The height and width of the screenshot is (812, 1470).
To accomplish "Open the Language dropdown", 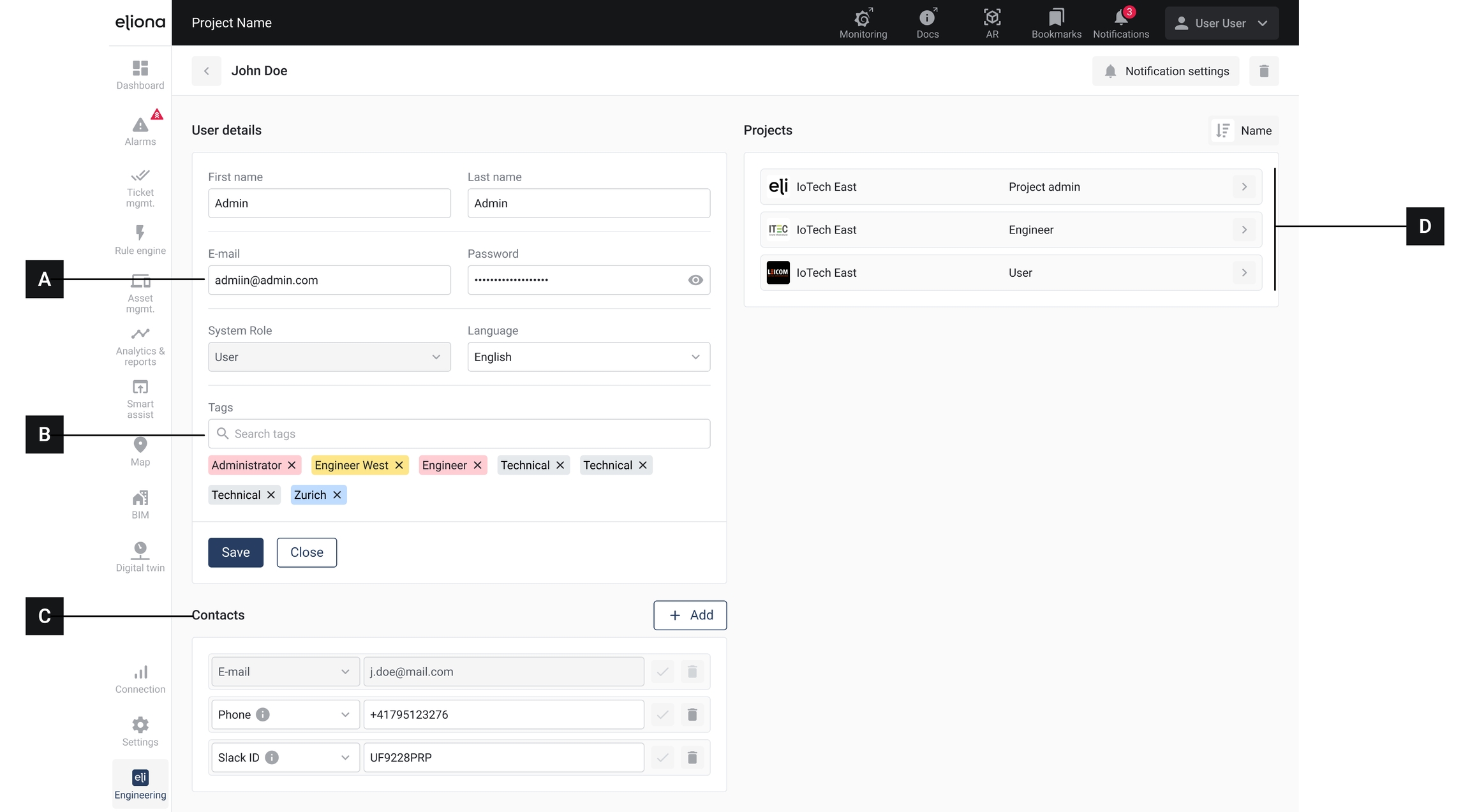I will pos(588,357).
